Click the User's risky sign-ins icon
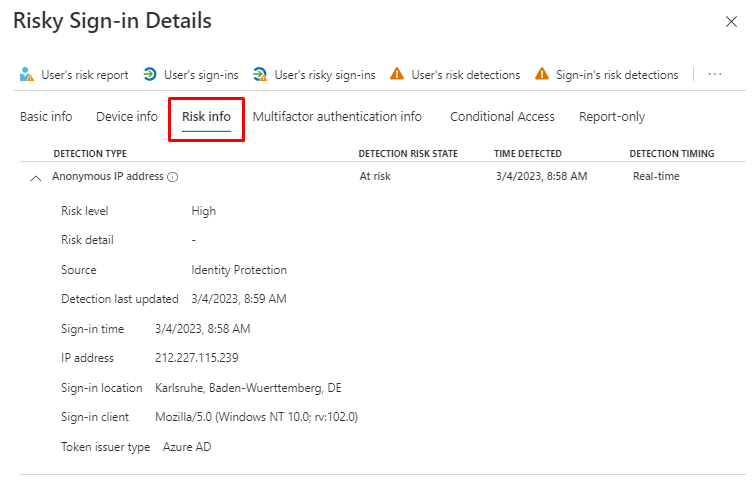The image size is (752, 483). click(260, 74)
